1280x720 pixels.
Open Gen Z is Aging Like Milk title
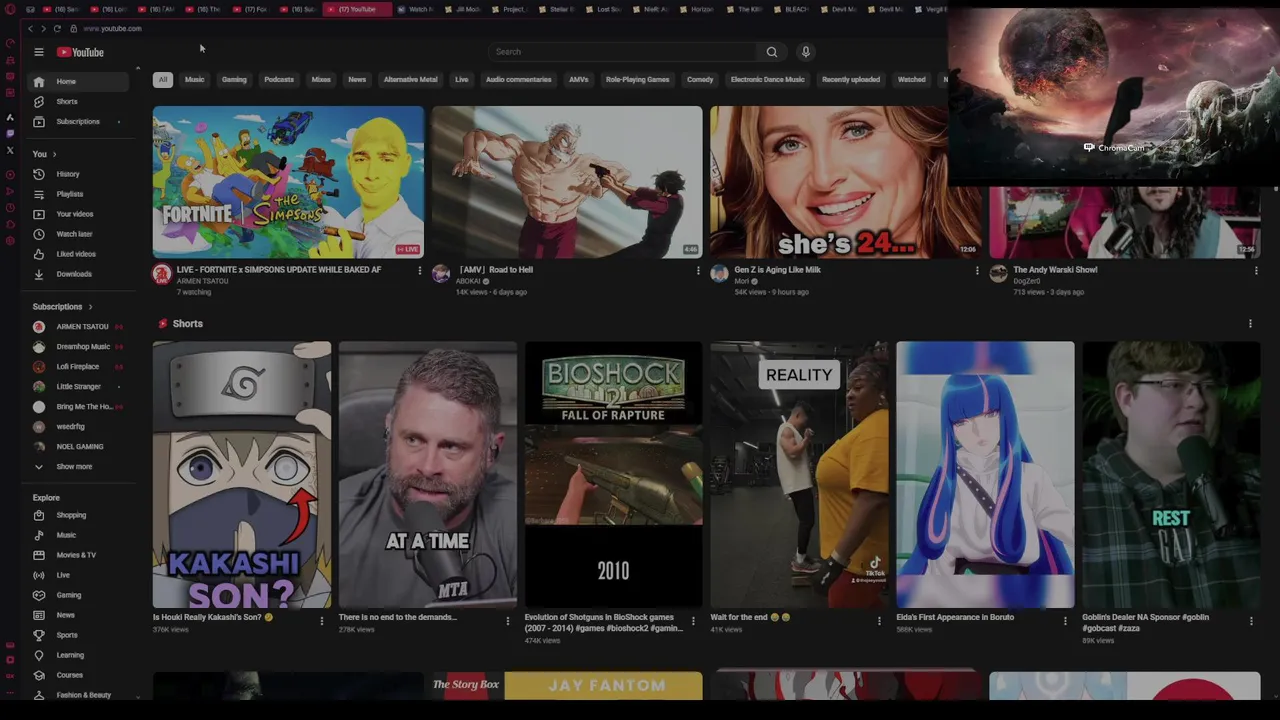777,270
